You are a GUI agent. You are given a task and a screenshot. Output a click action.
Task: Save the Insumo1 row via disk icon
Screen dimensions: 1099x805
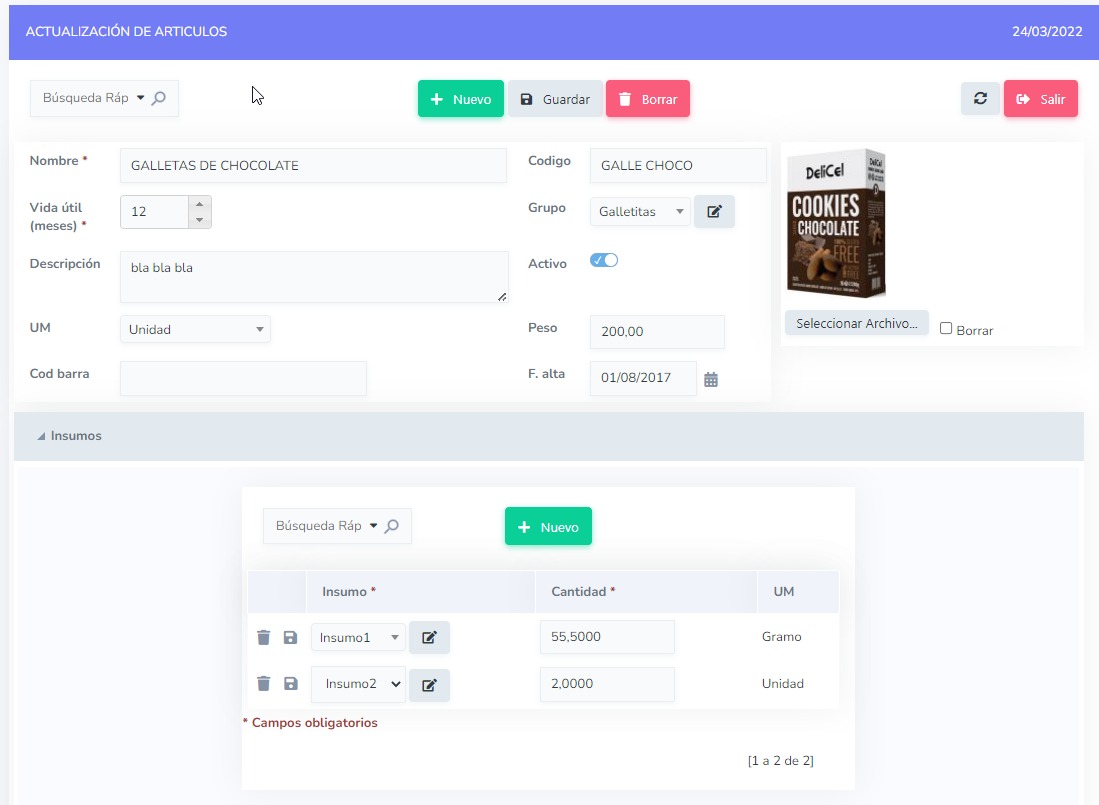click(289, 637)
